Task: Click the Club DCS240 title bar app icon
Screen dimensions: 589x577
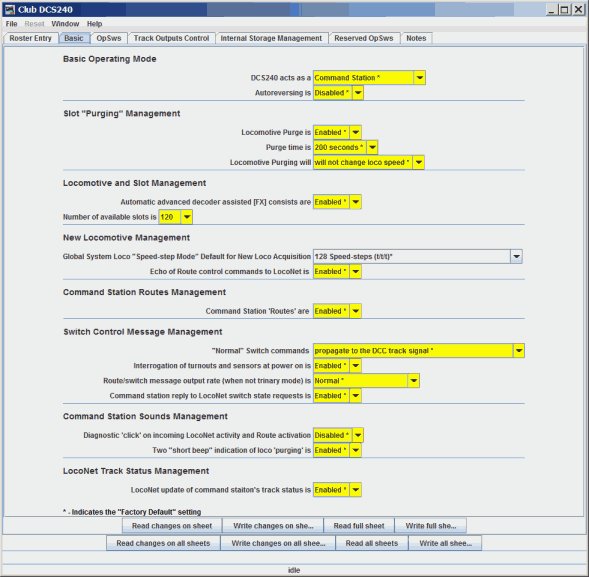Action: [x=10, y=9]
